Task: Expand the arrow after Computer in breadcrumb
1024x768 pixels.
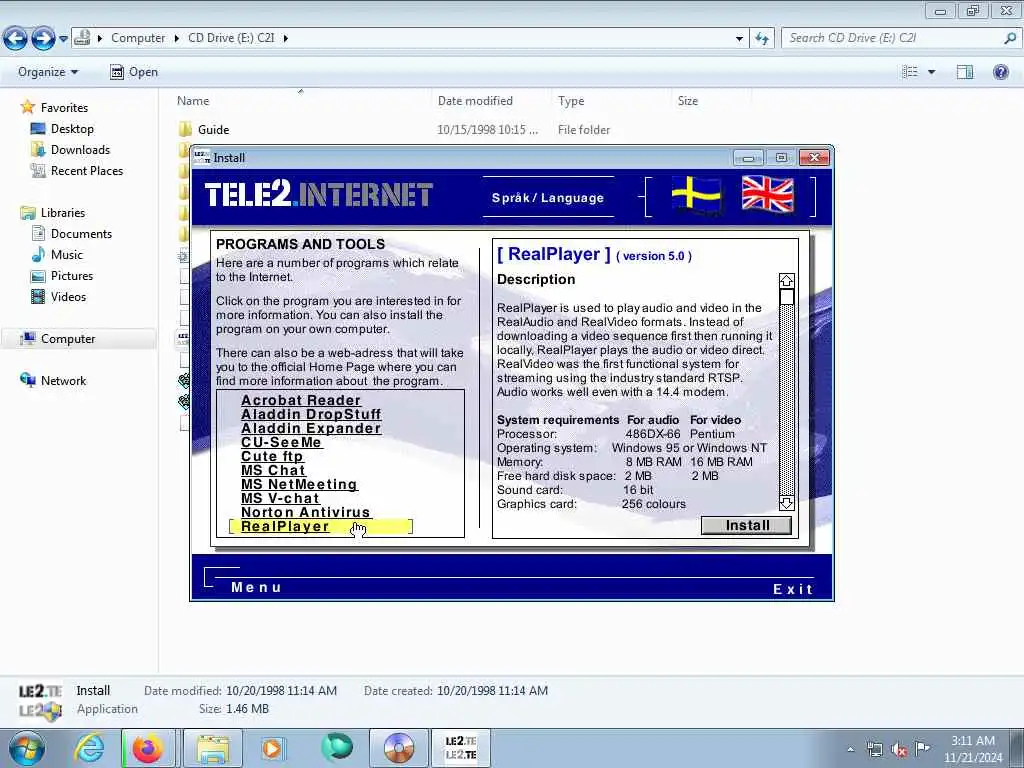Action: 176,39
